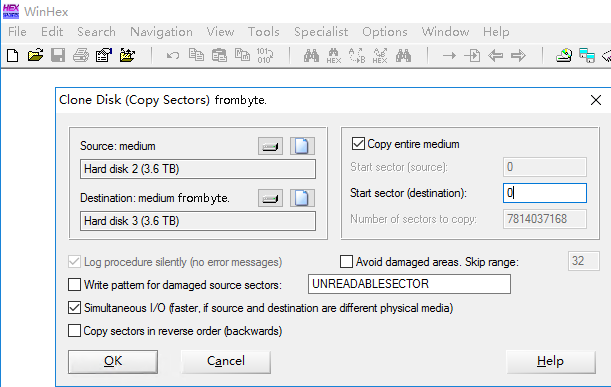Click the Go To Sector icon
Viewport: 611px width, 387px height.
(472, 56)
